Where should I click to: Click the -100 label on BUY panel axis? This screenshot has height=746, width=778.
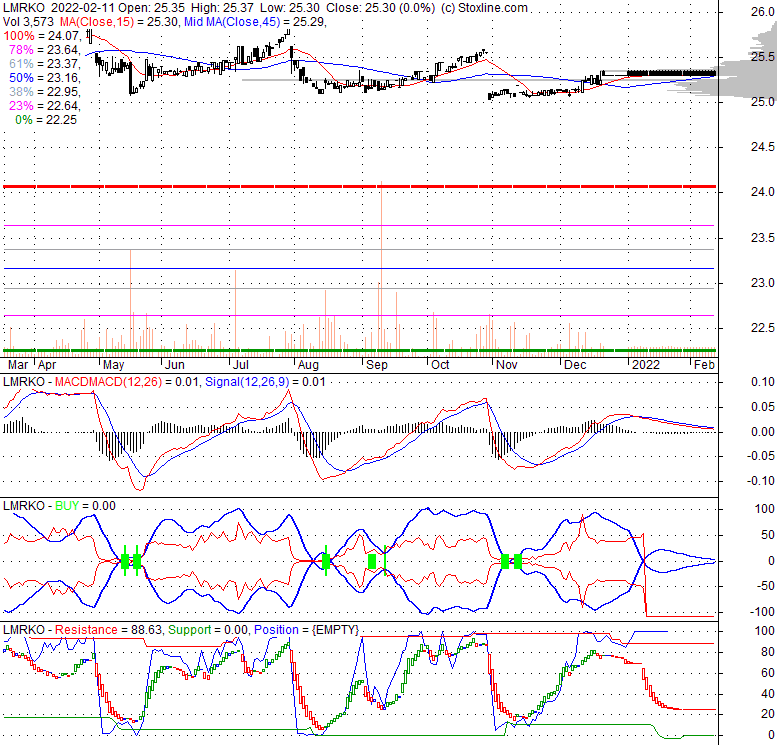(x=761, y=611)
